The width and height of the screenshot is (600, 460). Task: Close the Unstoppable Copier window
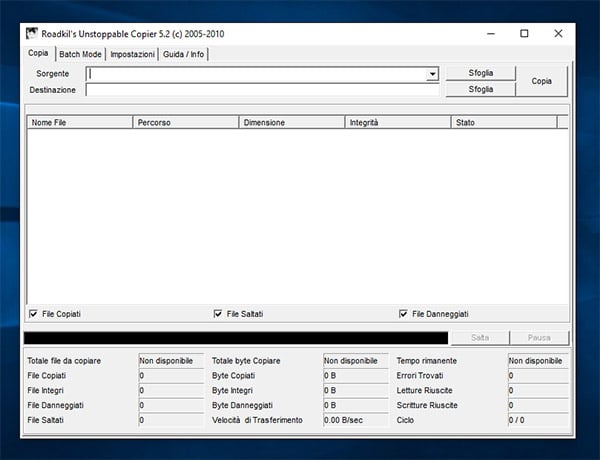pos(558,34)
